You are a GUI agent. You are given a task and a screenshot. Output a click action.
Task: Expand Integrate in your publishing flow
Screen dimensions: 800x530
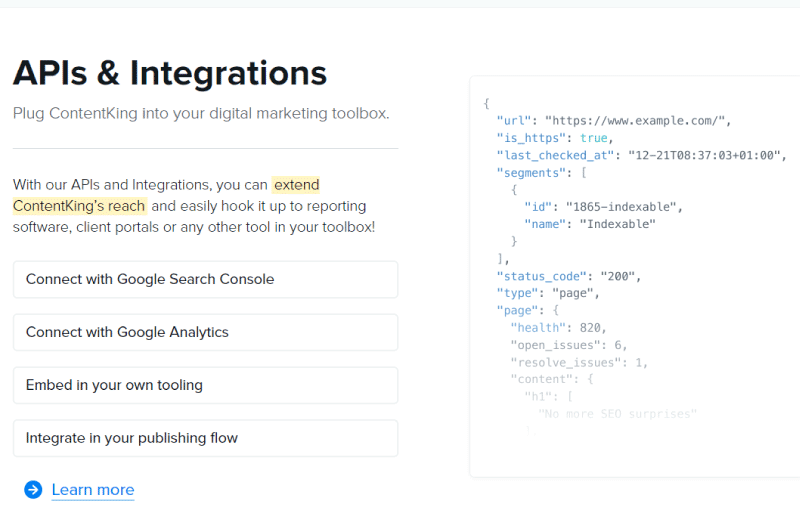(x=206, y=438)
